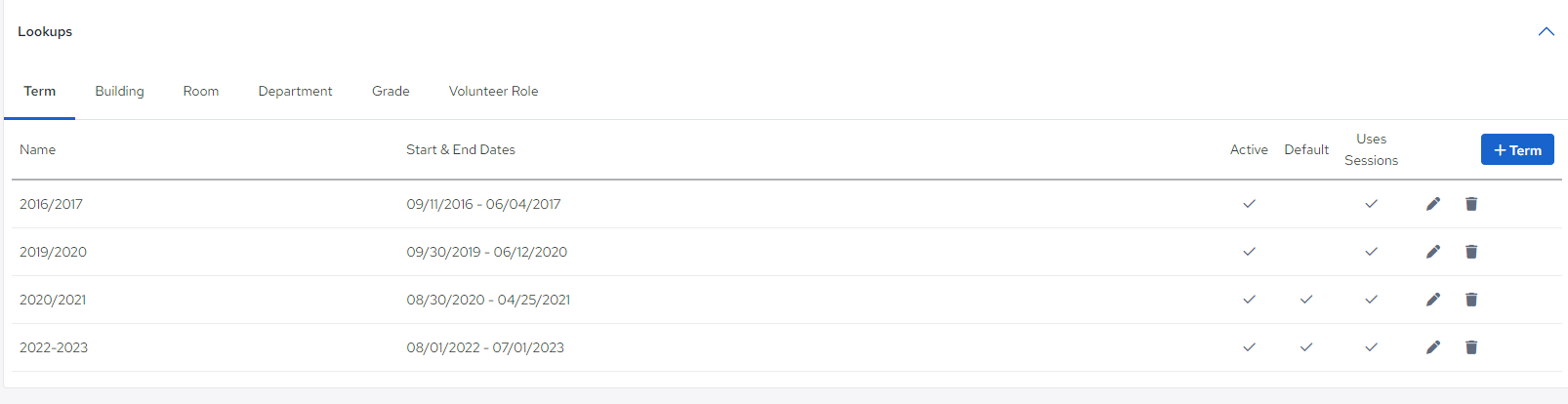
Task: Click Uses Sessions checkmark for 2022-2023 term
Action: tap(1371, 347)
